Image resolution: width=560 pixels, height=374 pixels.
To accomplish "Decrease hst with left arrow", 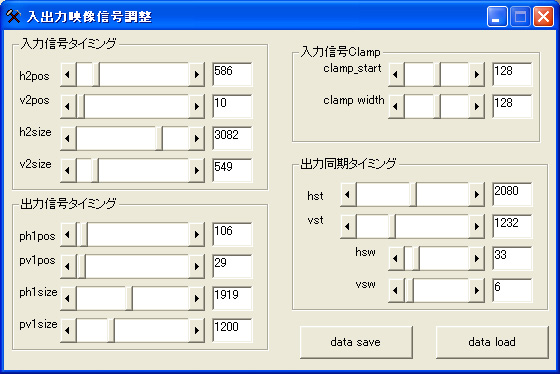I will [348, 194].
